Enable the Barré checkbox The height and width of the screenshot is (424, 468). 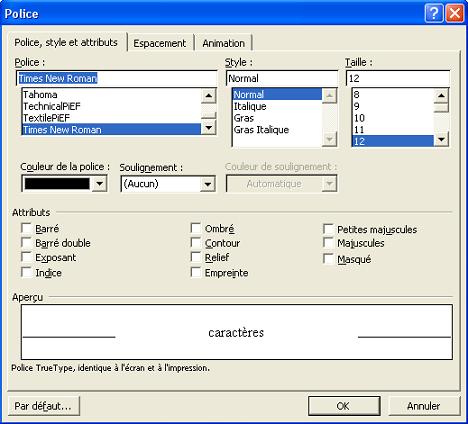click(x=26, y=228)
